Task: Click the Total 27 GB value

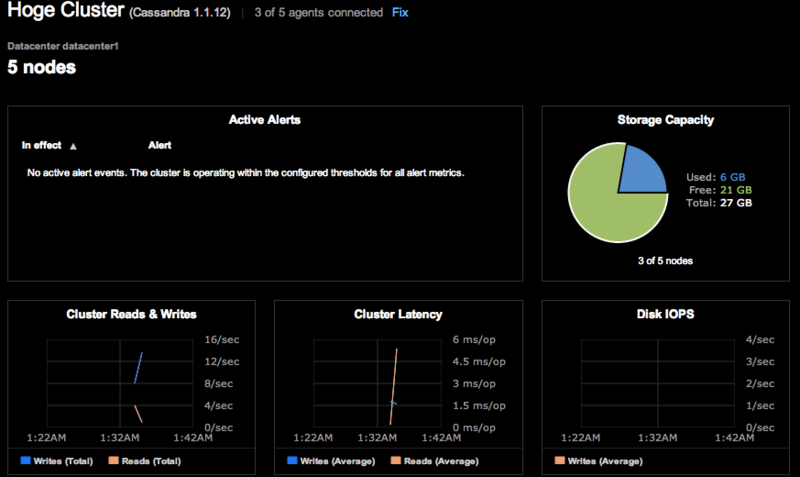Action: pyautogui.click(x=736, y=203)
